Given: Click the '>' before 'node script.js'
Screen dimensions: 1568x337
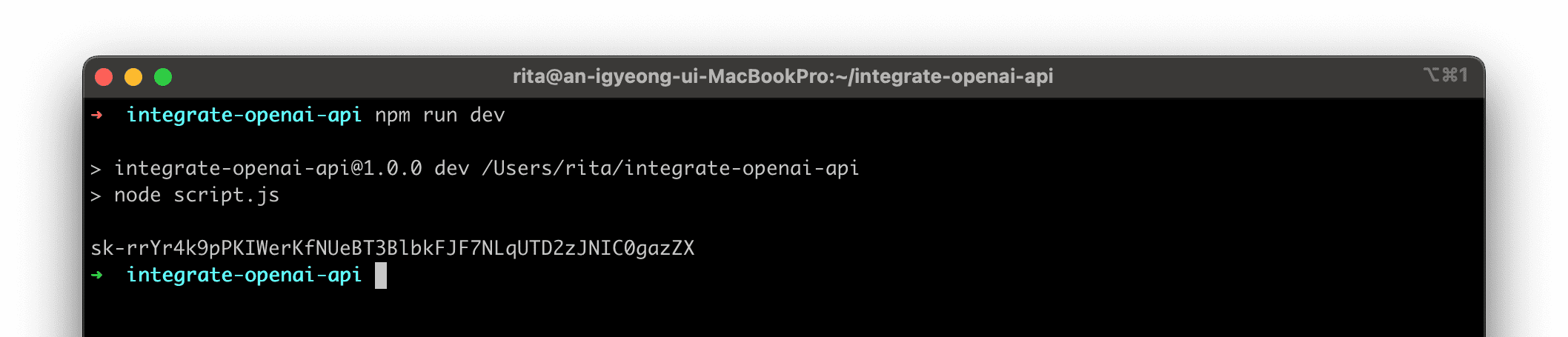Looking at the screenshot, I should tap(96, 196).
